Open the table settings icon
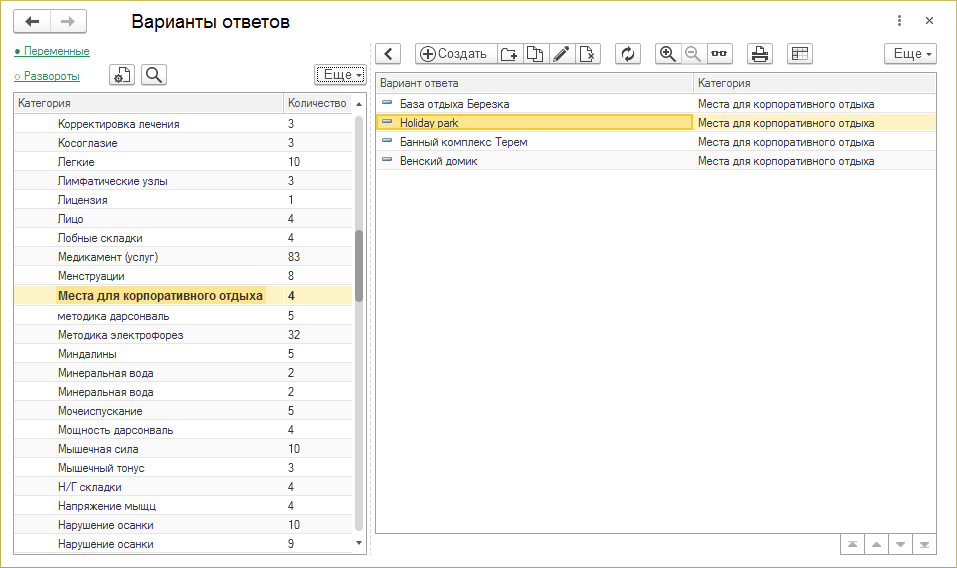 (799, 54)
